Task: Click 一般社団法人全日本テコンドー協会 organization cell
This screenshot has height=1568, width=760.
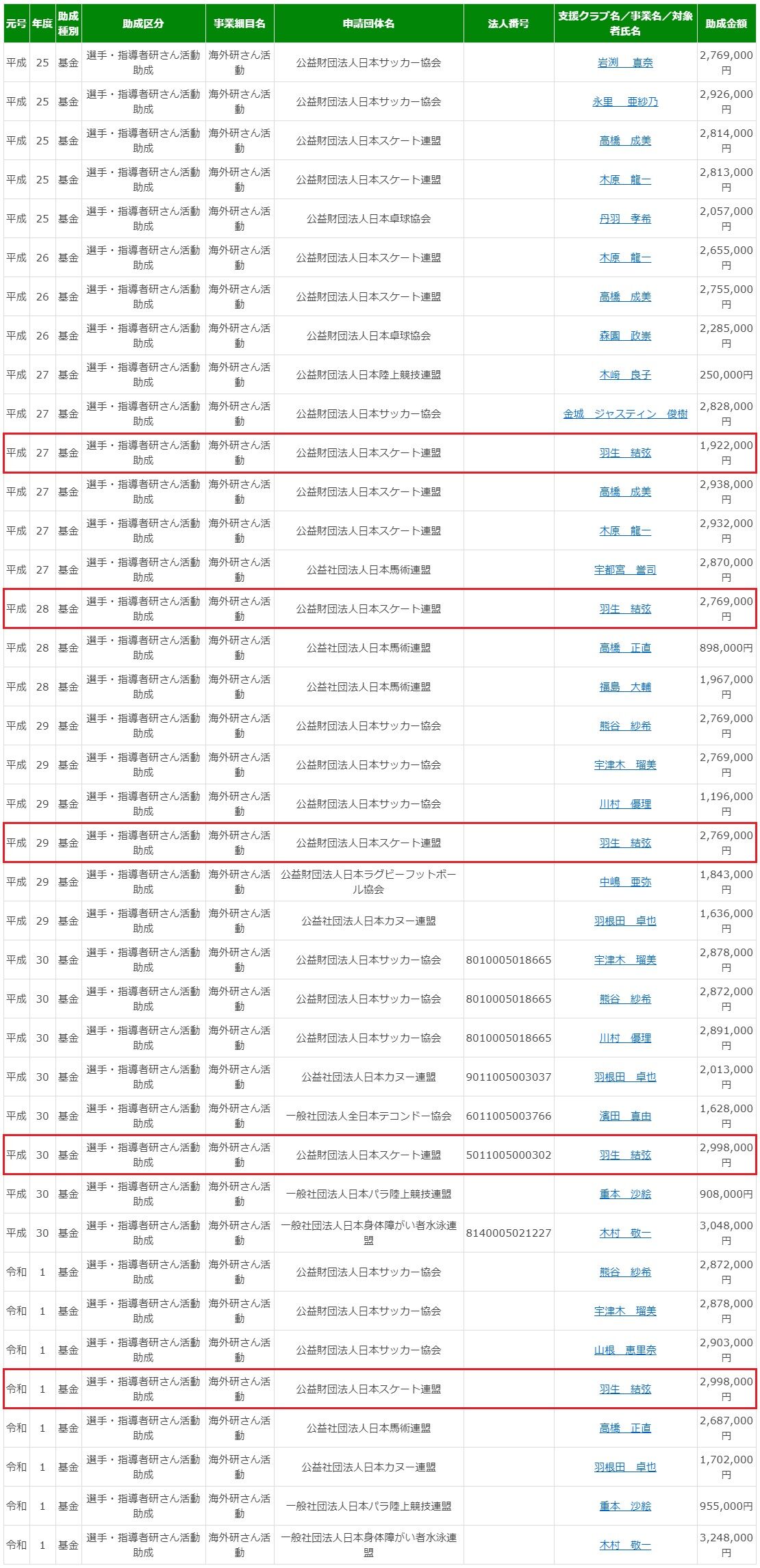Action: tap(368, 1116)
